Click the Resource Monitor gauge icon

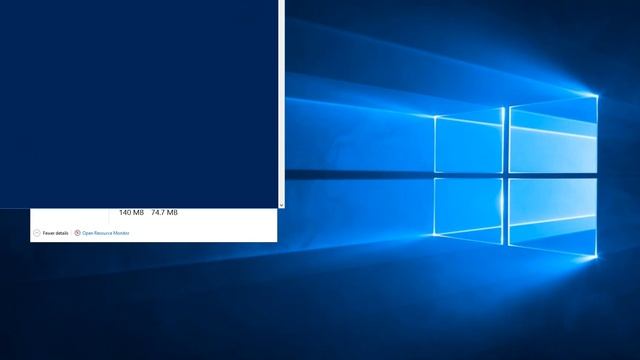[x=77, y=233]
